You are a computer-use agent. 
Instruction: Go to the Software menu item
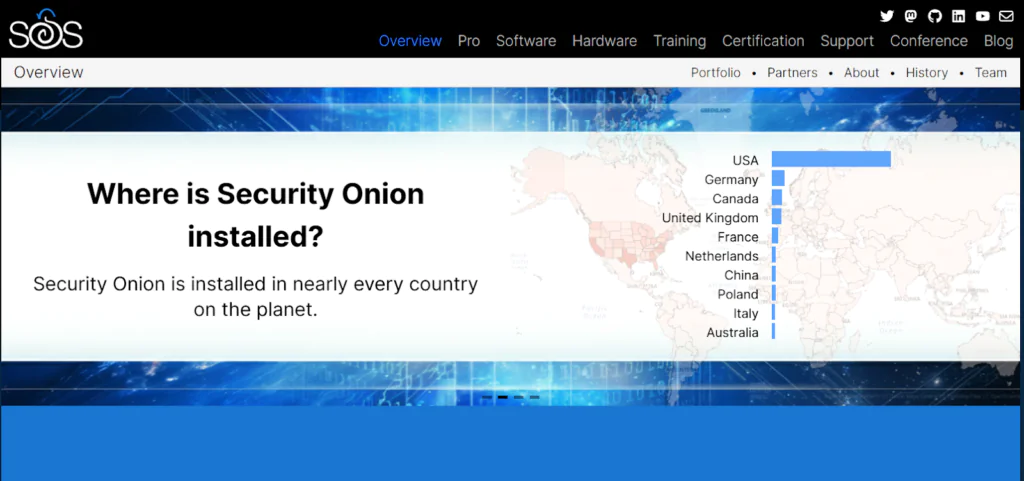(x=526, y=40)
